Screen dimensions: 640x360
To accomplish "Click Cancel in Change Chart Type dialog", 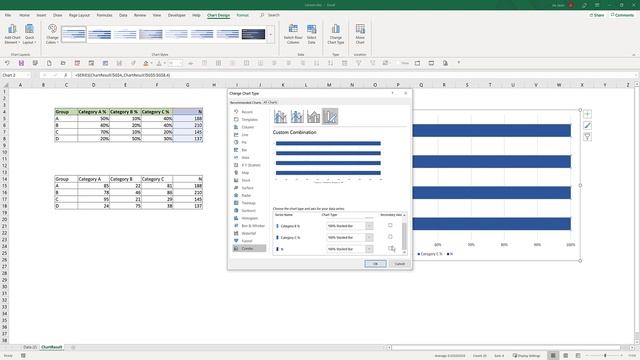I will click(399, 264).
